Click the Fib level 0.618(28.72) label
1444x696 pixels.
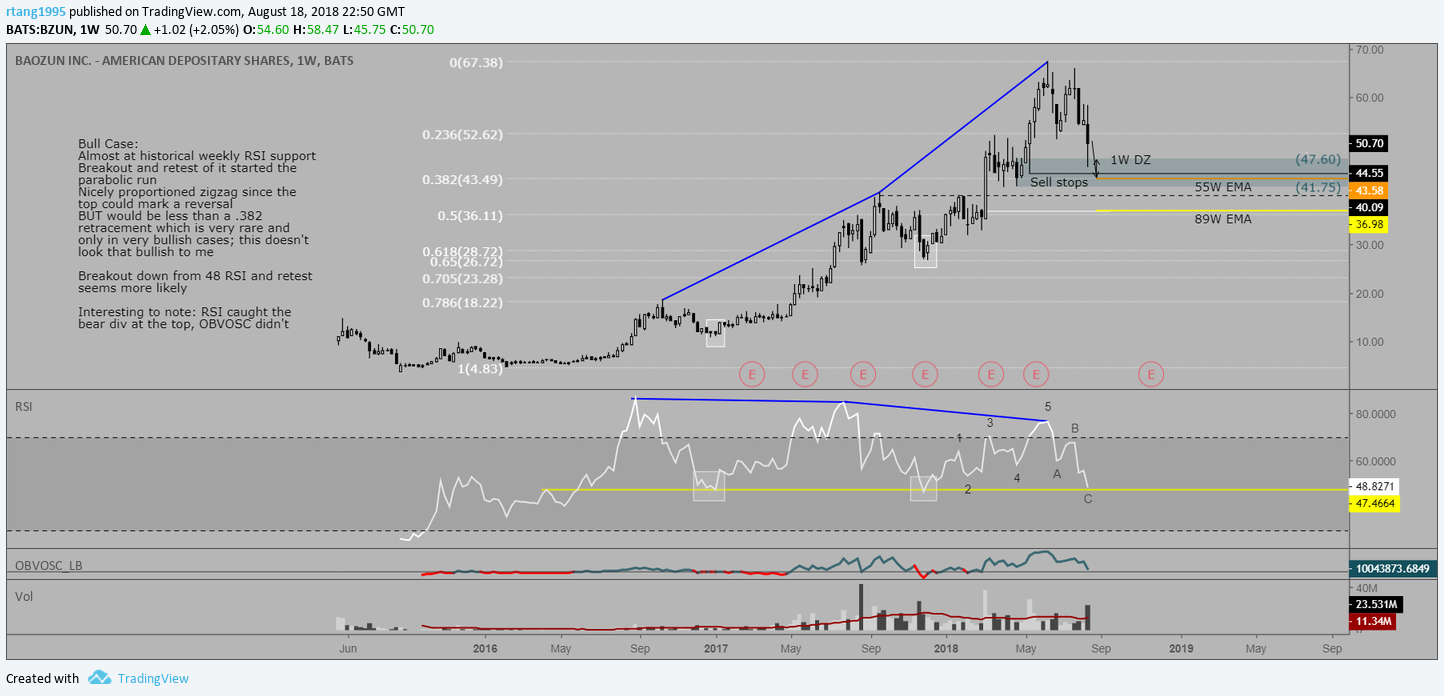click(x=462, y=251)
